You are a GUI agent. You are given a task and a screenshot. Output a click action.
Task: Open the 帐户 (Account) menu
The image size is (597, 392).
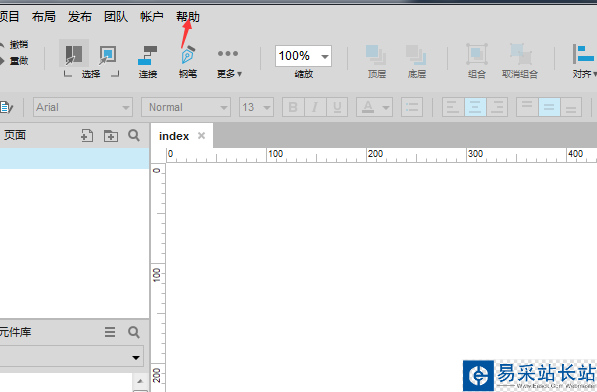coord(152,17)
